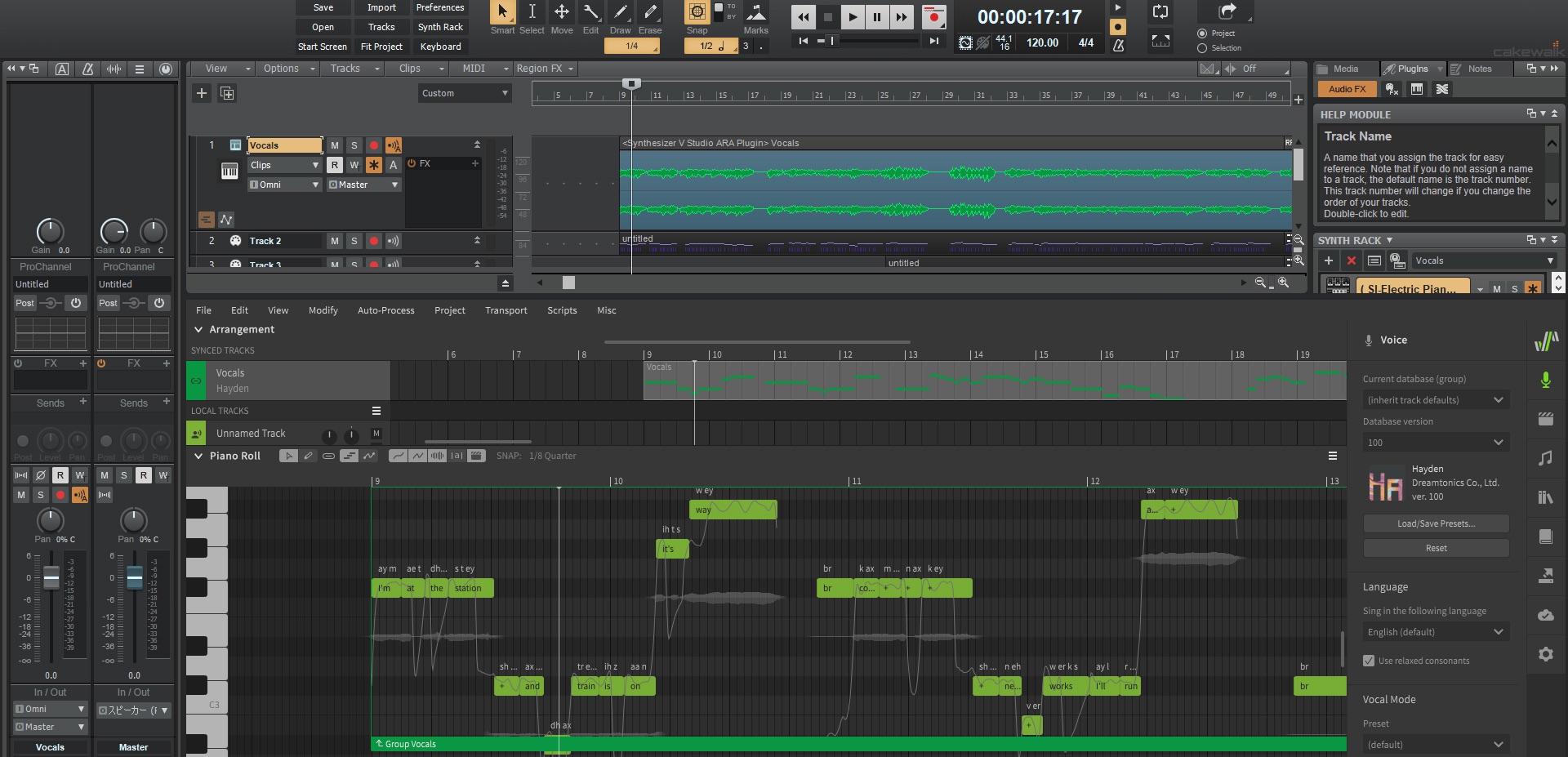Viewport: 1568px width, 757px height.
Task: Click the Reset voice button
Action: coord(1436,548)
